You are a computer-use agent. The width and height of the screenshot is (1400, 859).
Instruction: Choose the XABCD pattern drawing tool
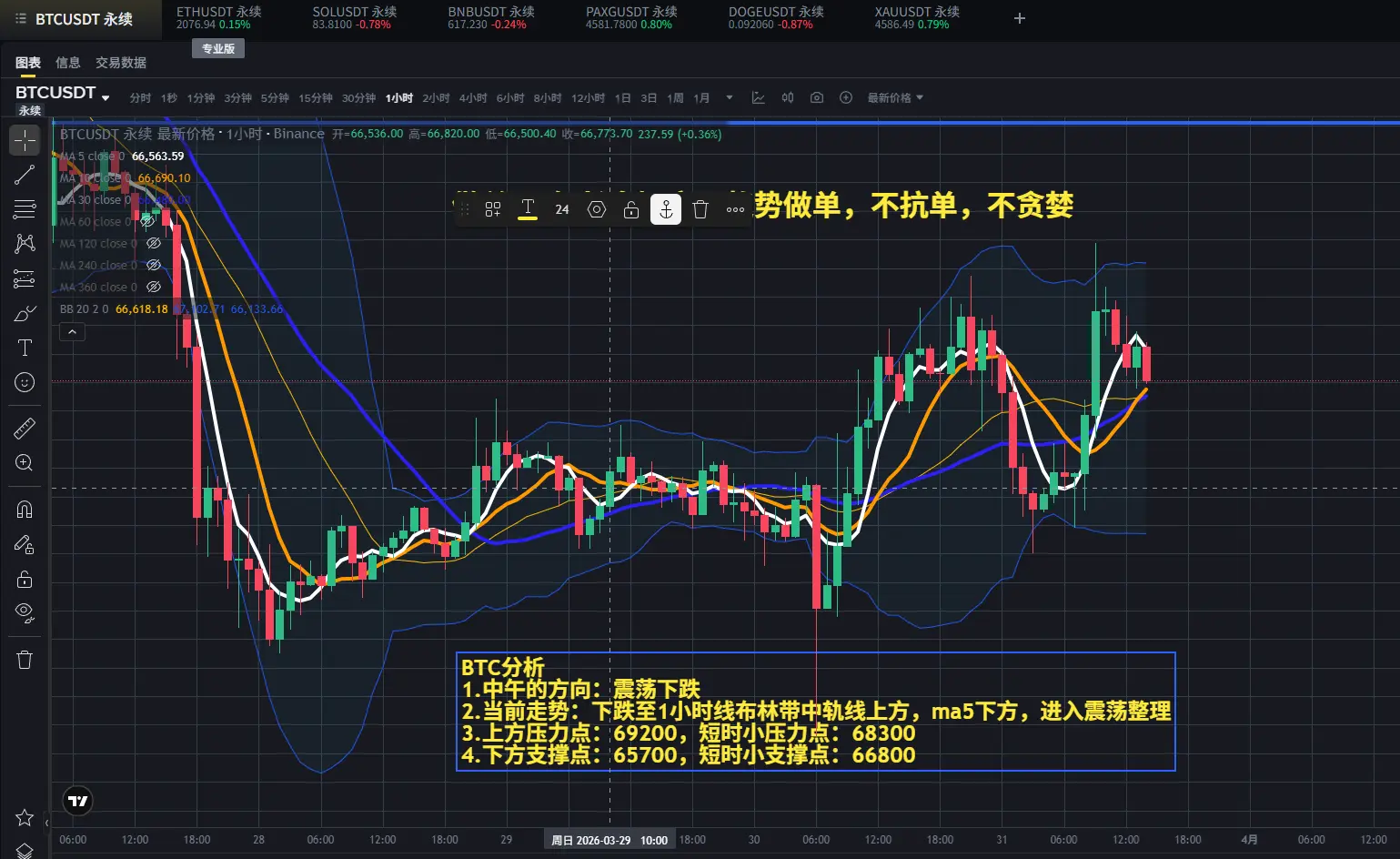click(25, 244)
